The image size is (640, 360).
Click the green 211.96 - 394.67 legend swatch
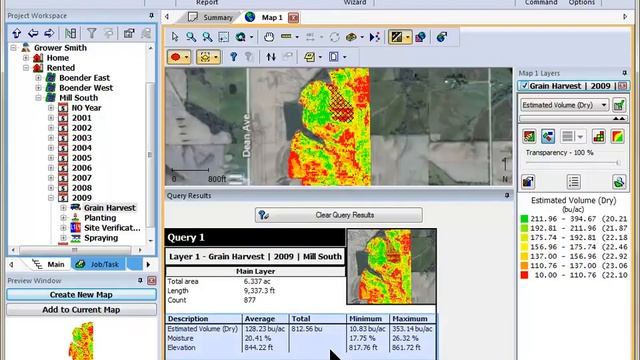pos(524,219)
